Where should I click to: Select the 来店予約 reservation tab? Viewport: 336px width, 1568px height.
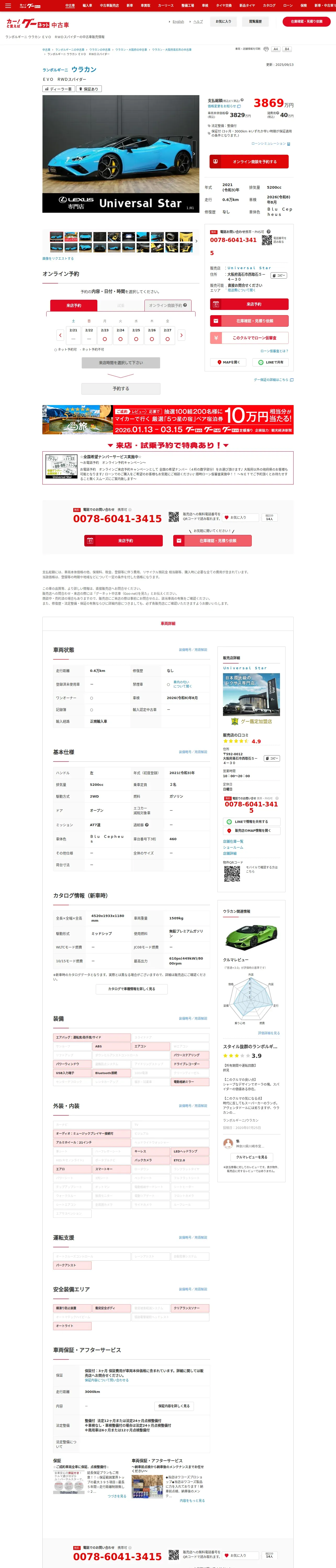(74, 305)
